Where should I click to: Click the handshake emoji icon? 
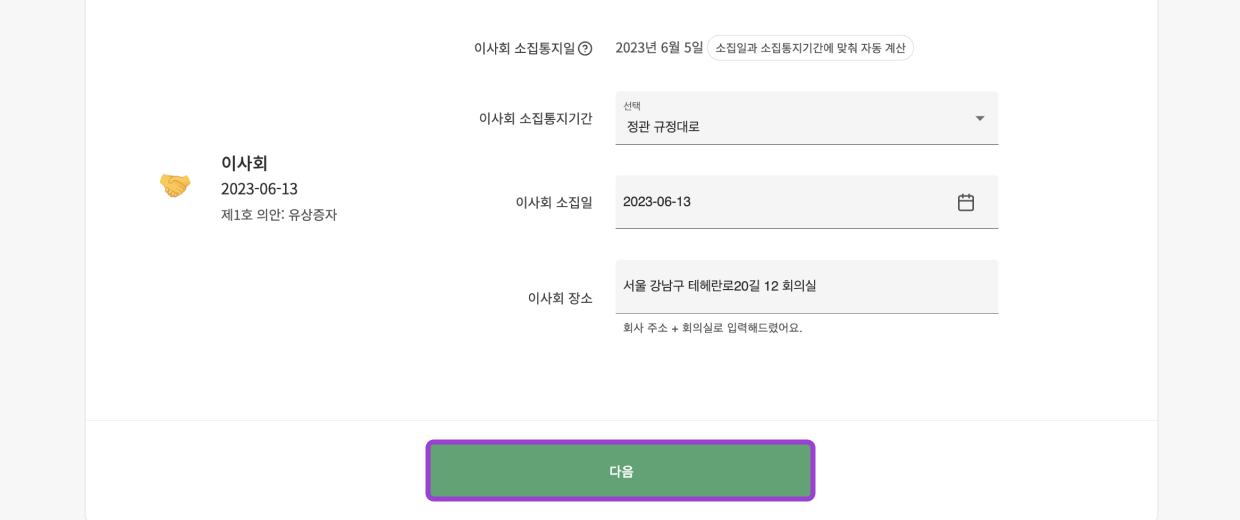coord(175,185)
